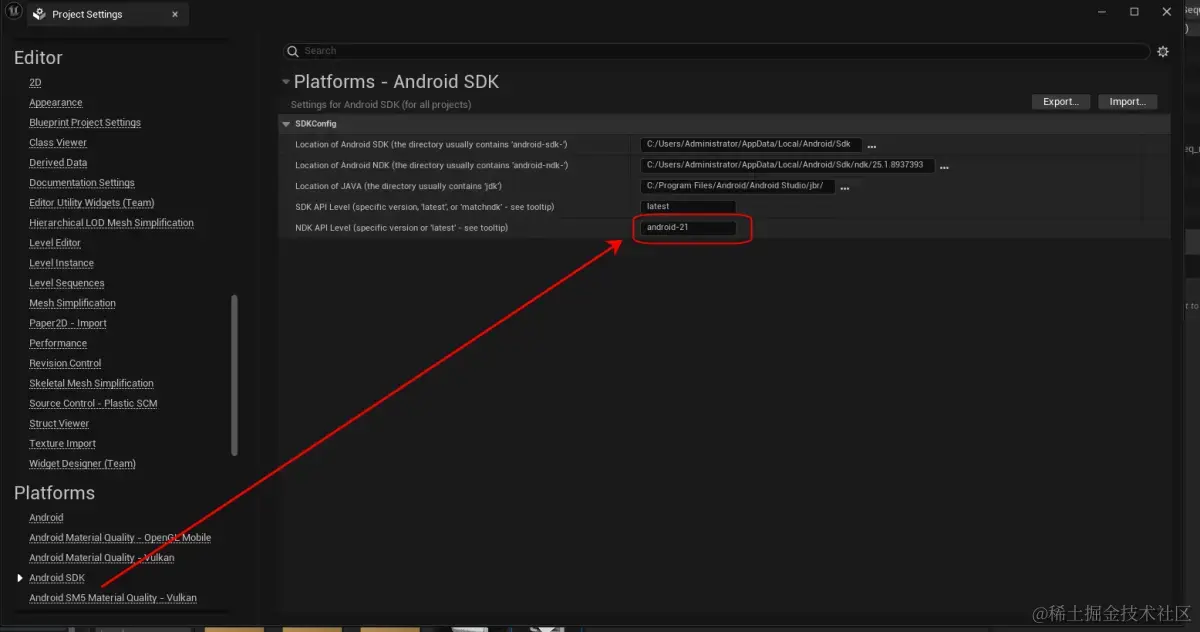Open Revision Control settings
Viewport: 1200px width, 632px height.
[x=65, y=363]
